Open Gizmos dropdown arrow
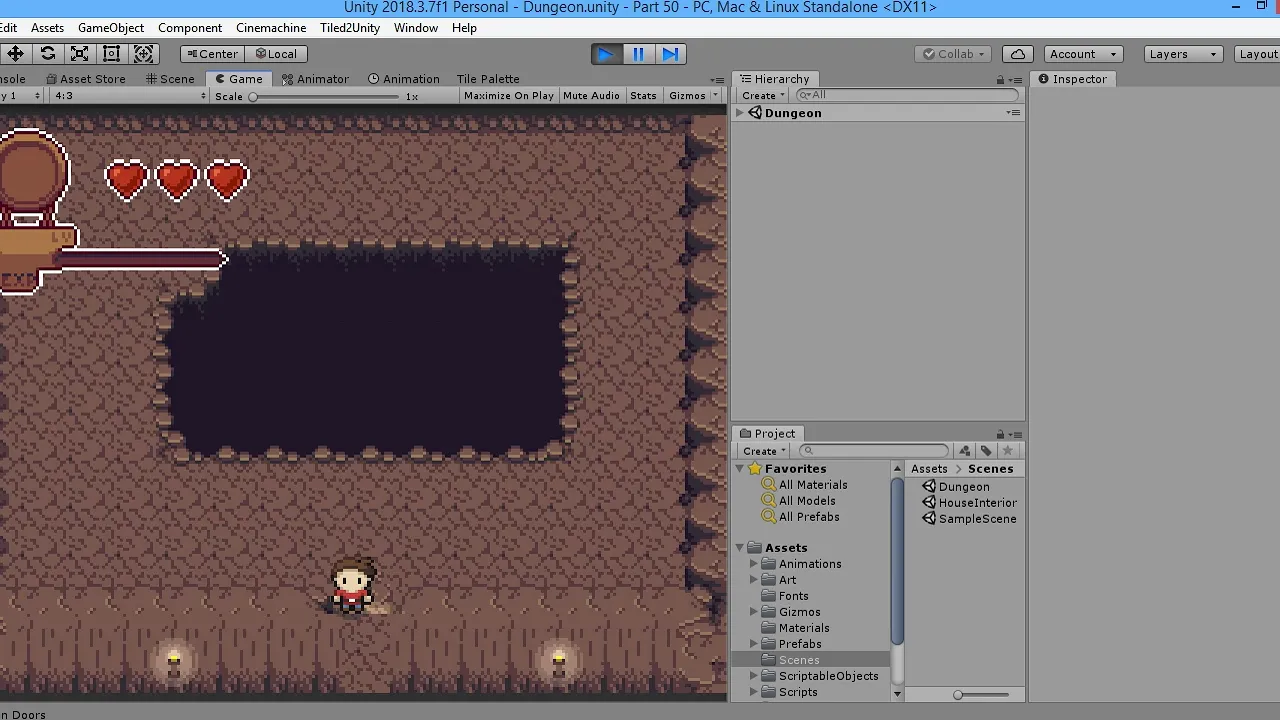 click(715, 96)
